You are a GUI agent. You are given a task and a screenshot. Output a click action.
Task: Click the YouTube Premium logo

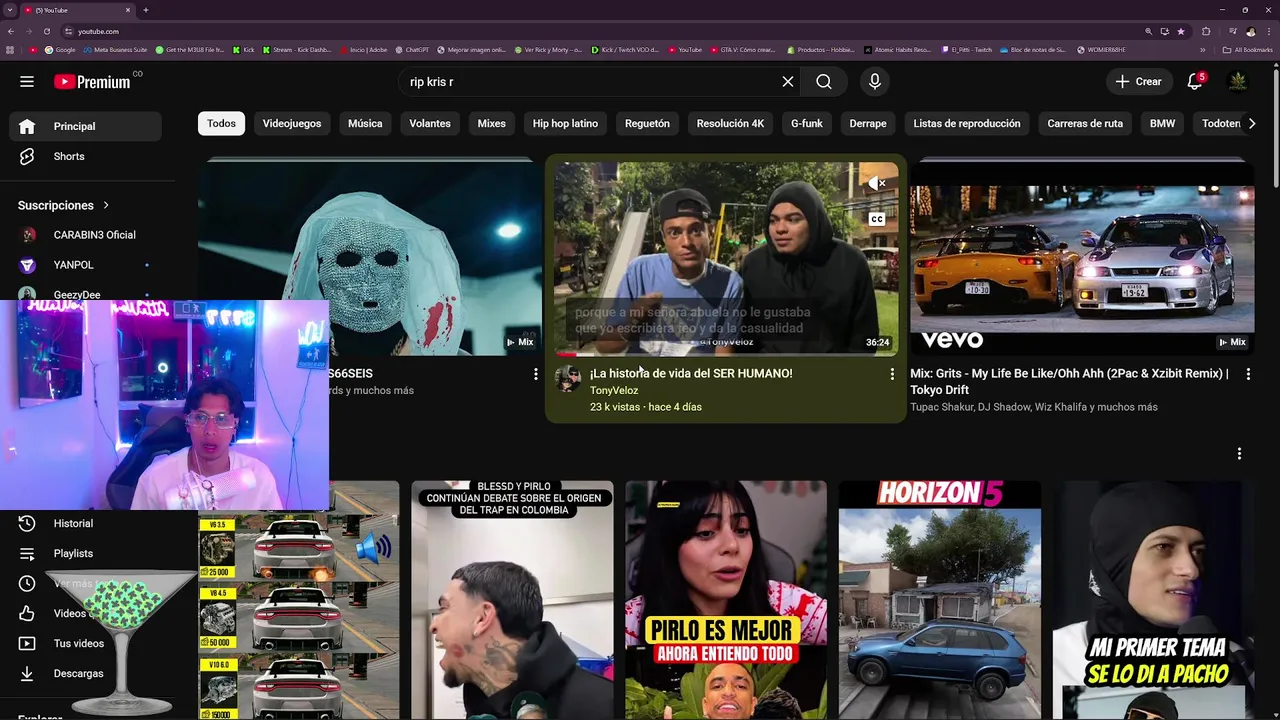tap(92, 82)
